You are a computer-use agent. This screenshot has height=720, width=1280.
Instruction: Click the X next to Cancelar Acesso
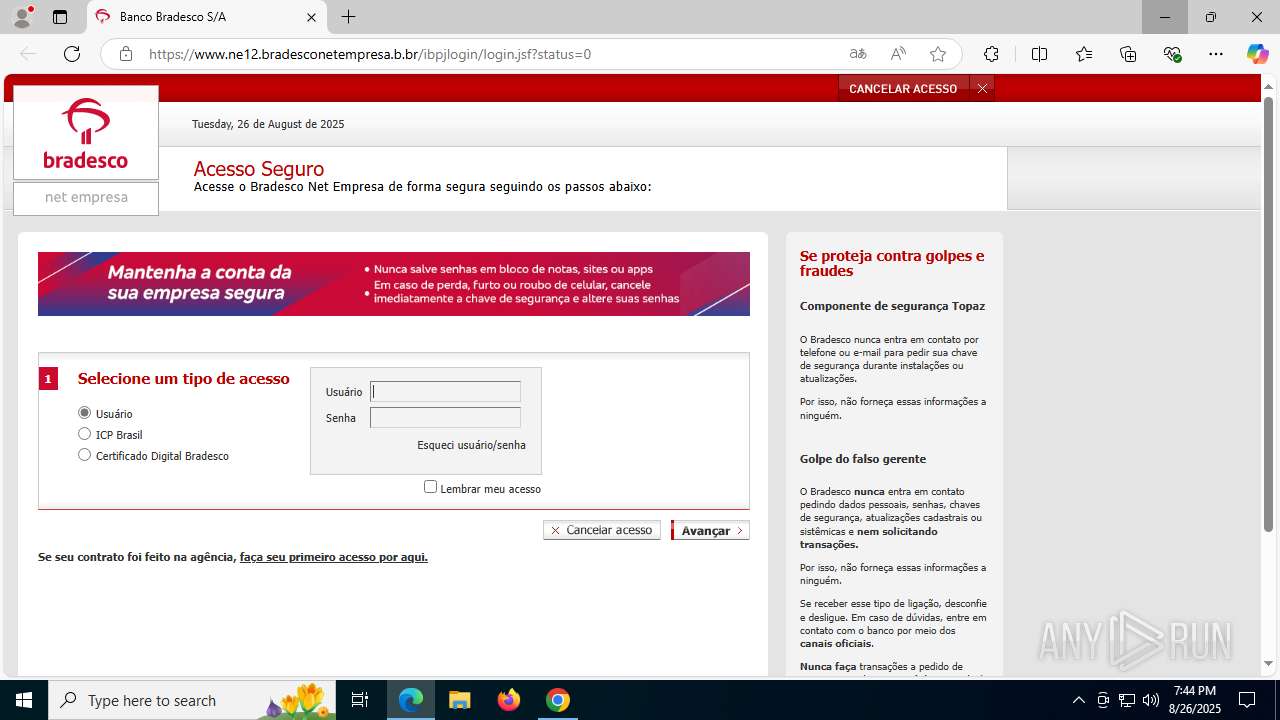pyautogui.click(x=982, y=89)
